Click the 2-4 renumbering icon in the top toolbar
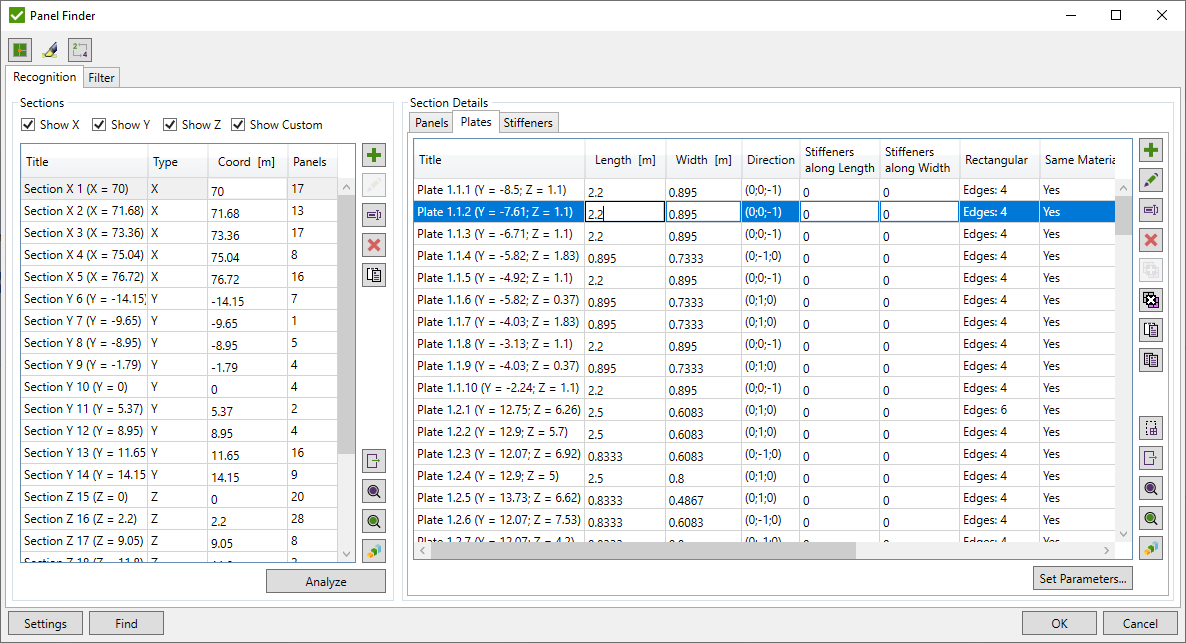 click(x=79, y=49)
